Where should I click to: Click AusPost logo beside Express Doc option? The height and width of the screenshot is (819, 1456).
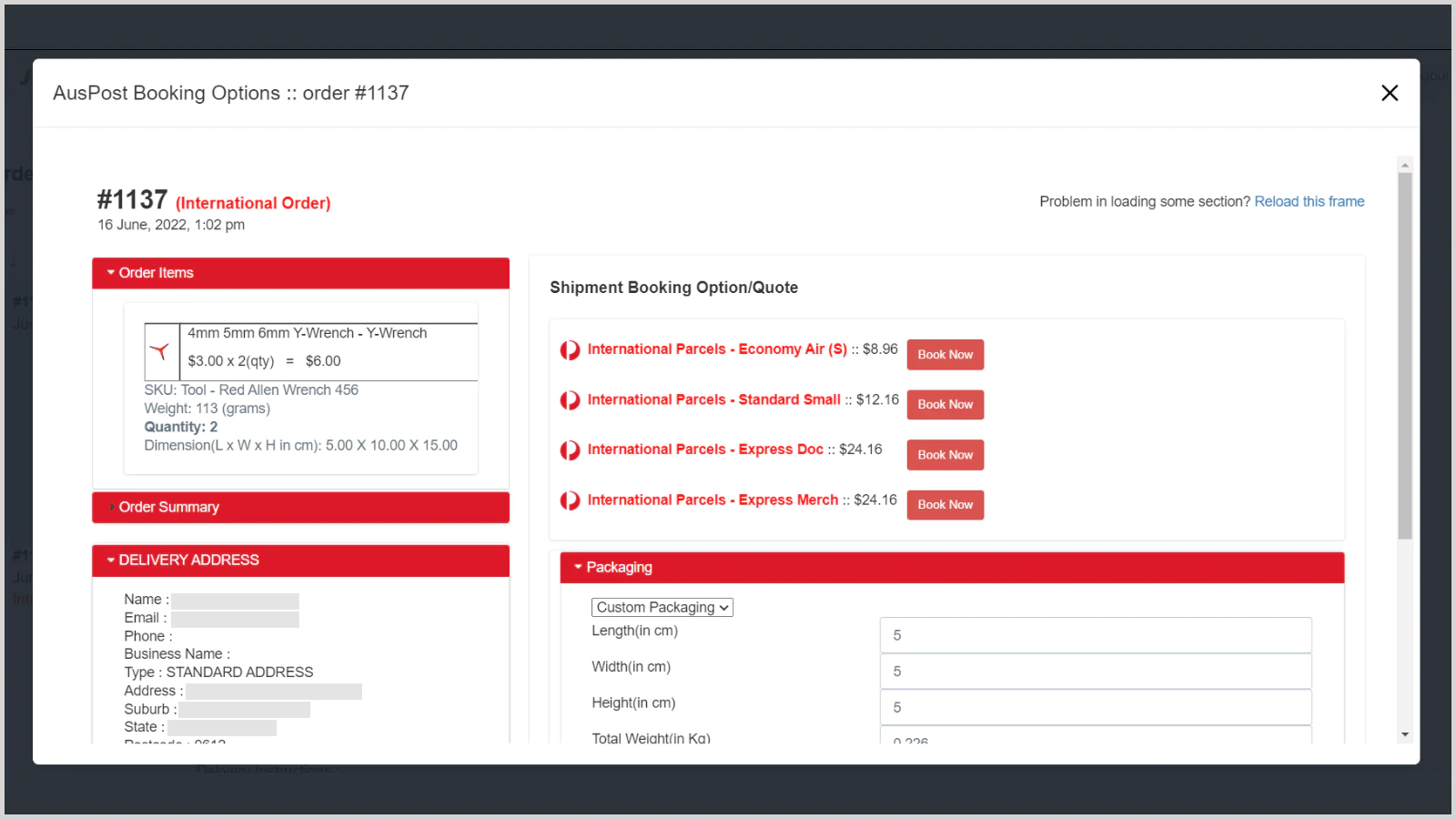(570, 450)
